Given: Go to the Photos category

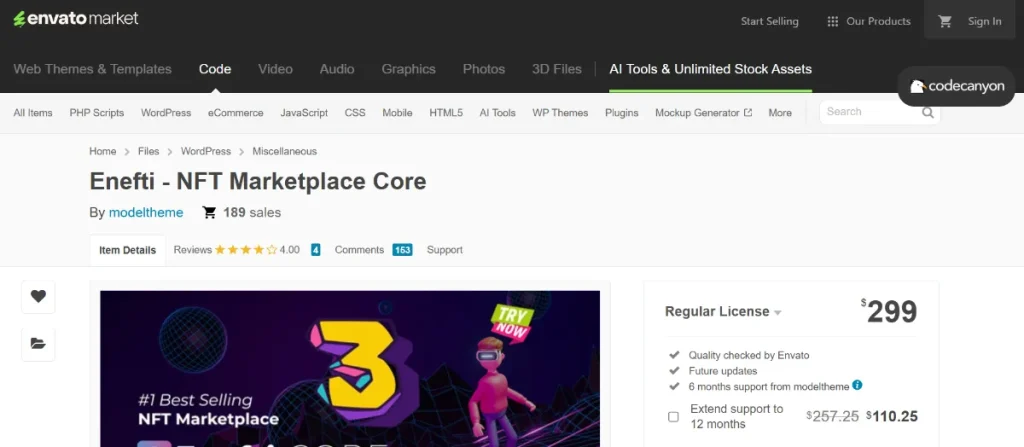Looking at the screenshot, I should (484, 69).
